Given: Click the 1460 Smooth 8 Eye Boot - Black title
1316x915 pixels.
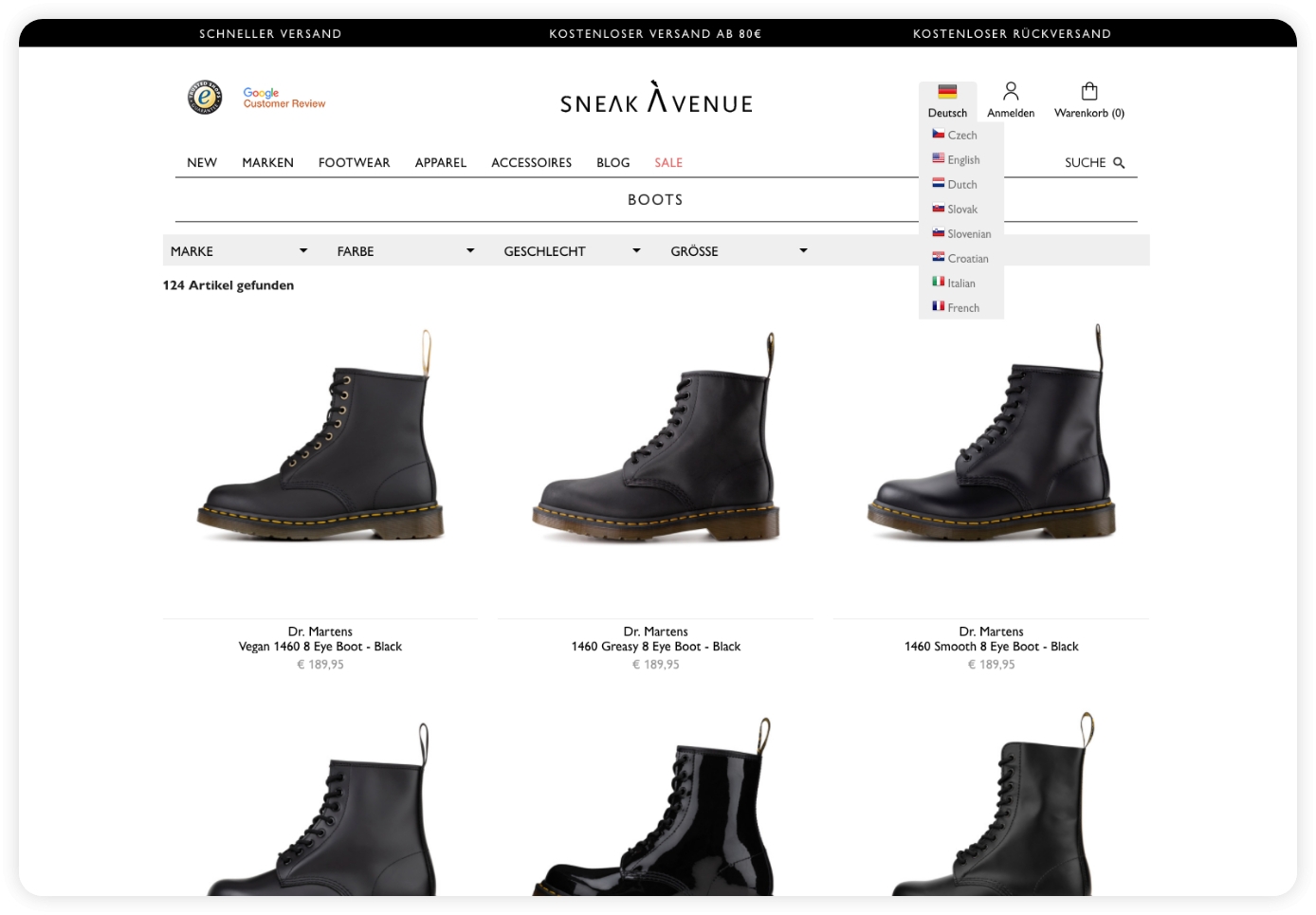Looking at the screenshot, I should tap(991, 647).
